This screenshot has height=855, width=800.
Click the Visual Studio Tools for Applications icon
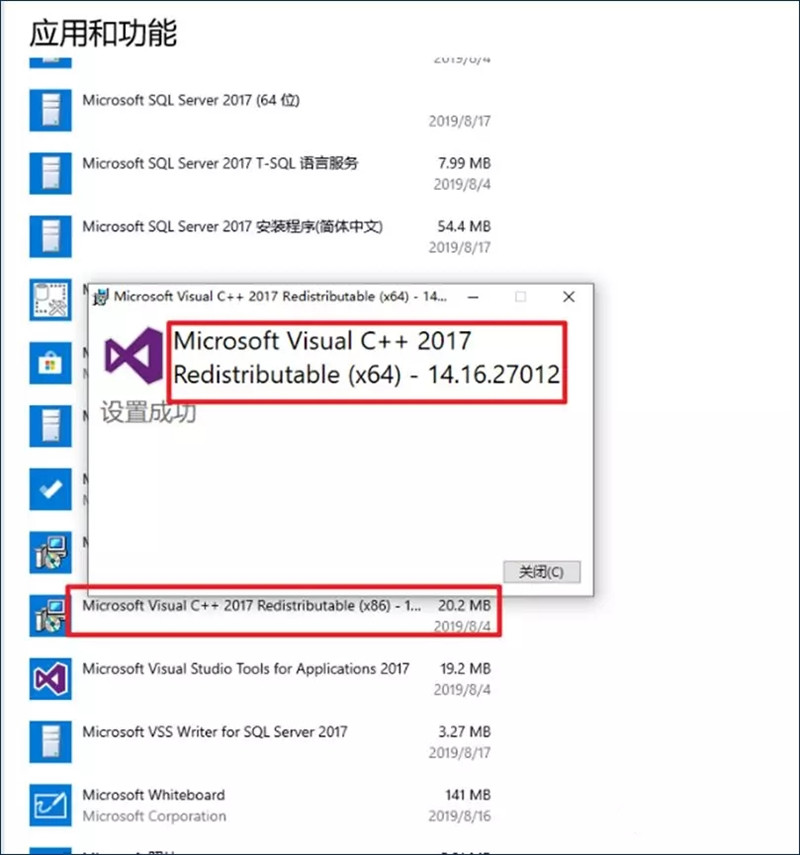coord(50,679)
